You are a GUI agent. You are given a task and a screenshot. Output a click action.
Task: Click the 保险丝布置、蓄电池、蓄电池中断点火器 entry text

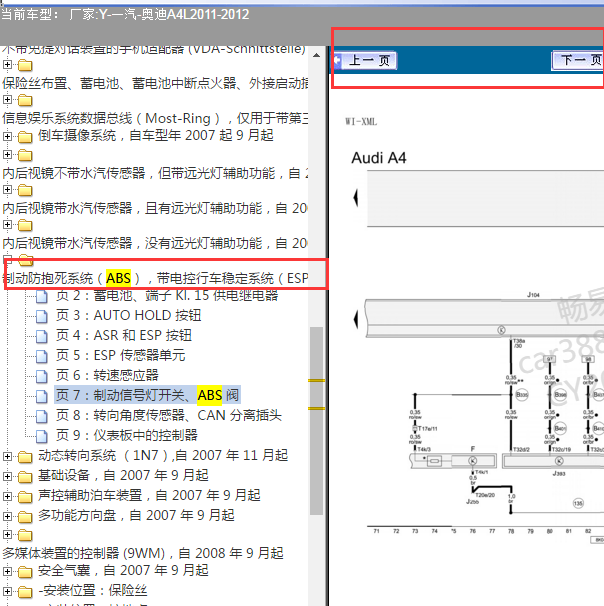155,83
